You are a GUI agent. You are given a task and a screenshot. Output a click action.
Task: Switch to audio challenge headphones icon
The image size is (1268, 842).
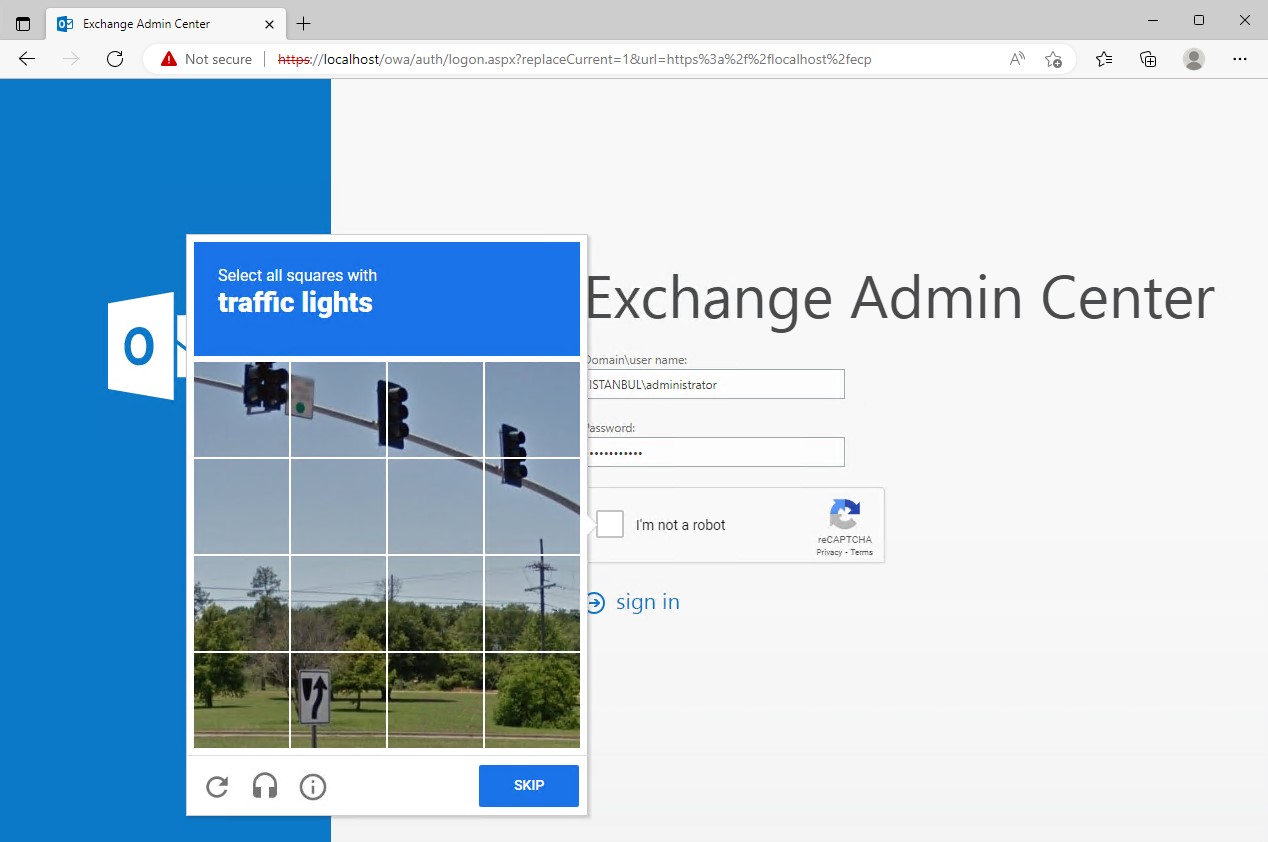tap(265, 787)
